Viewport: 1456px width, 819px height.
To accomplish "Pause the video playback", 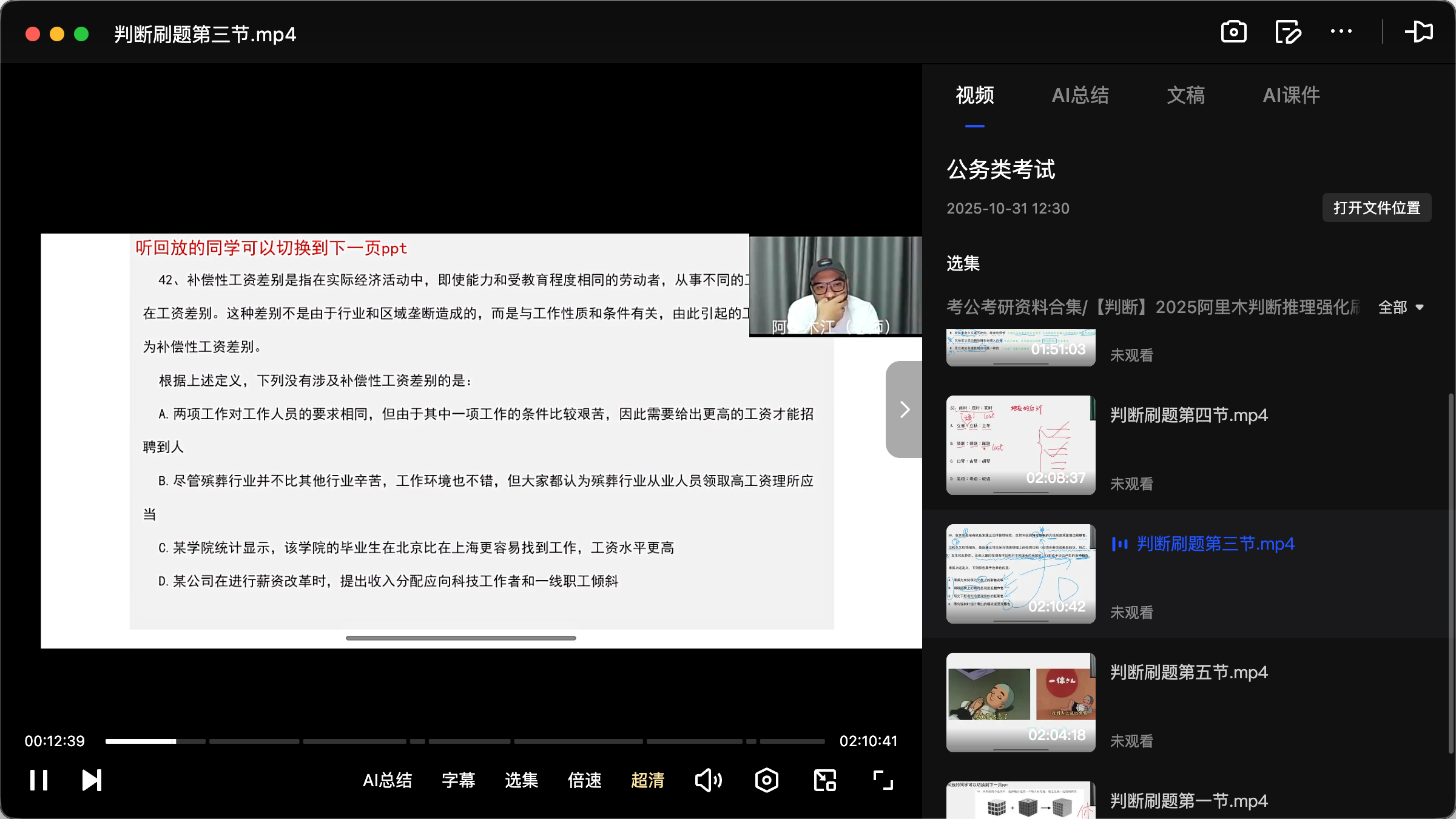I will pyautogui.click(x=38, y=780).
